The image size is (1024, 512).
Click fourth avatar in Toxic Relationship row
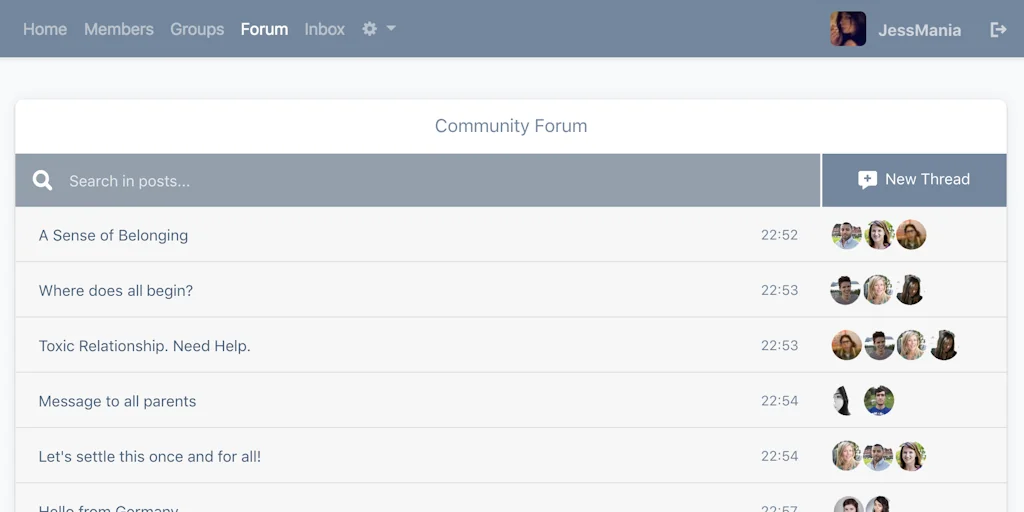944,345
